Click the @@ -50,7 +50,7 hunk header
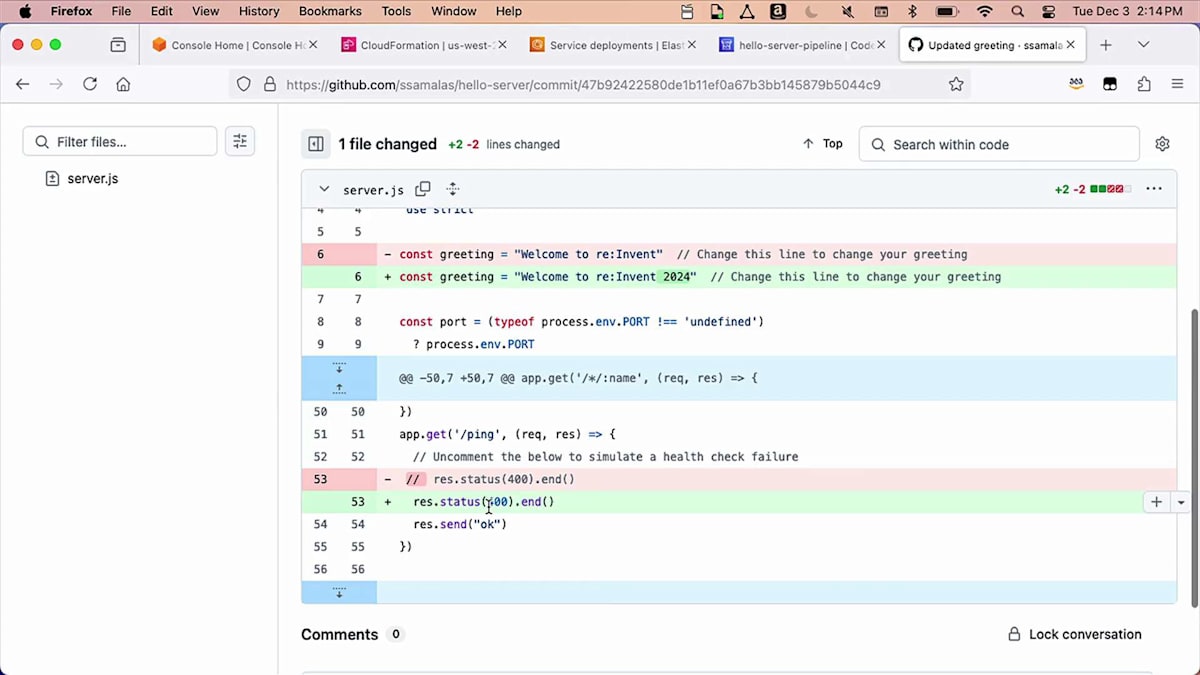Viewport: 1200px width, 675px height. point(578,378)
